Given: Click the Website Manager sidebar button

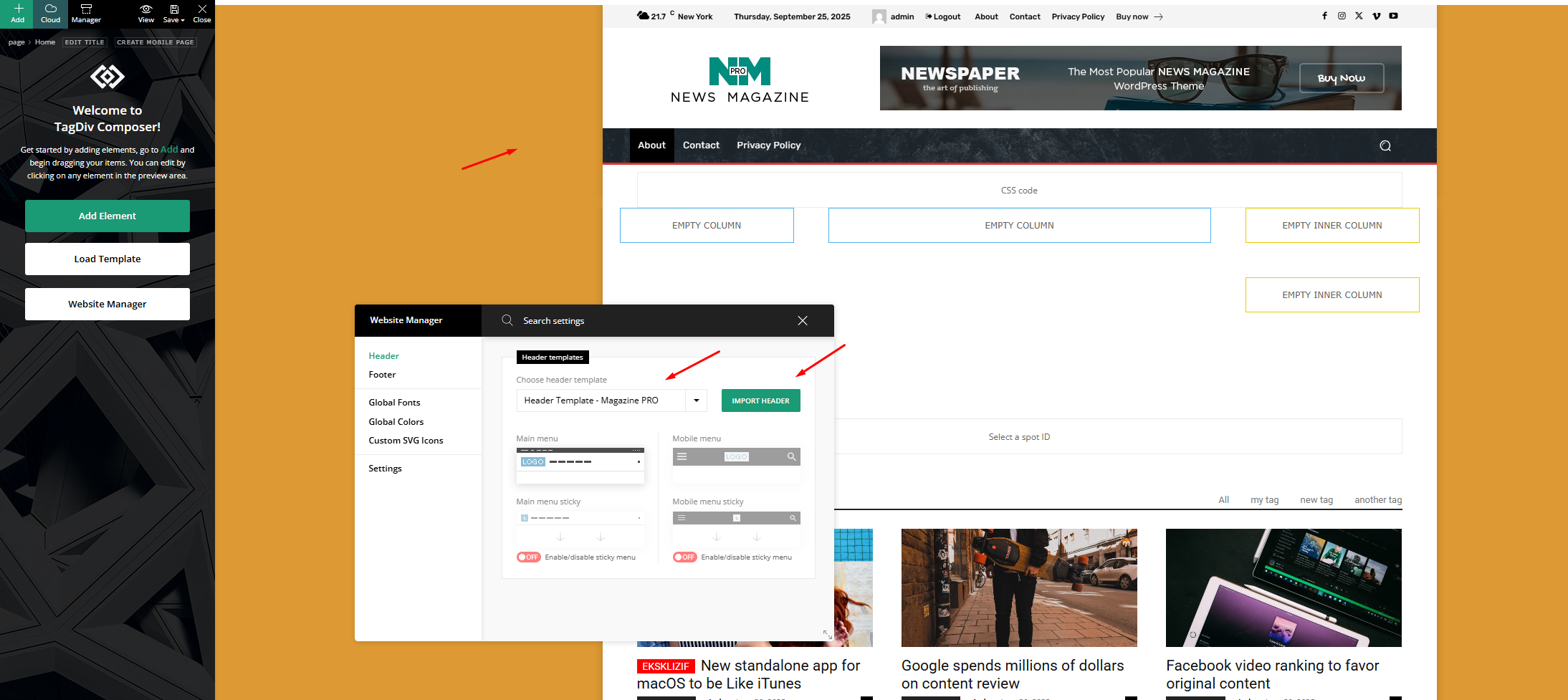Looking at the screenshot, I should pos(107,304).
